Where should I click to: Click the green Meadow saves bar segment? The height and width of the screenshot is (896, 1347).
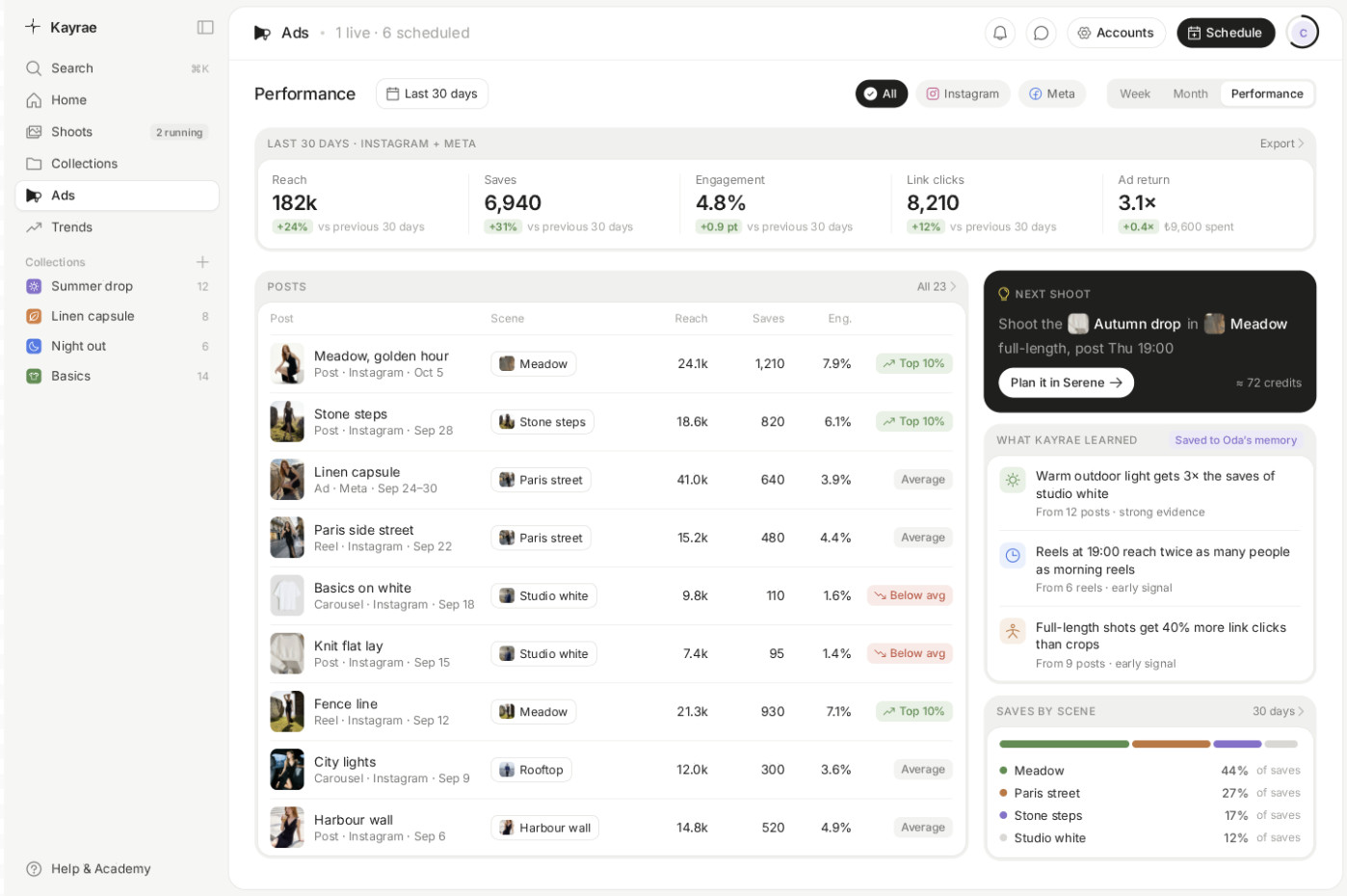[1064, 744]
